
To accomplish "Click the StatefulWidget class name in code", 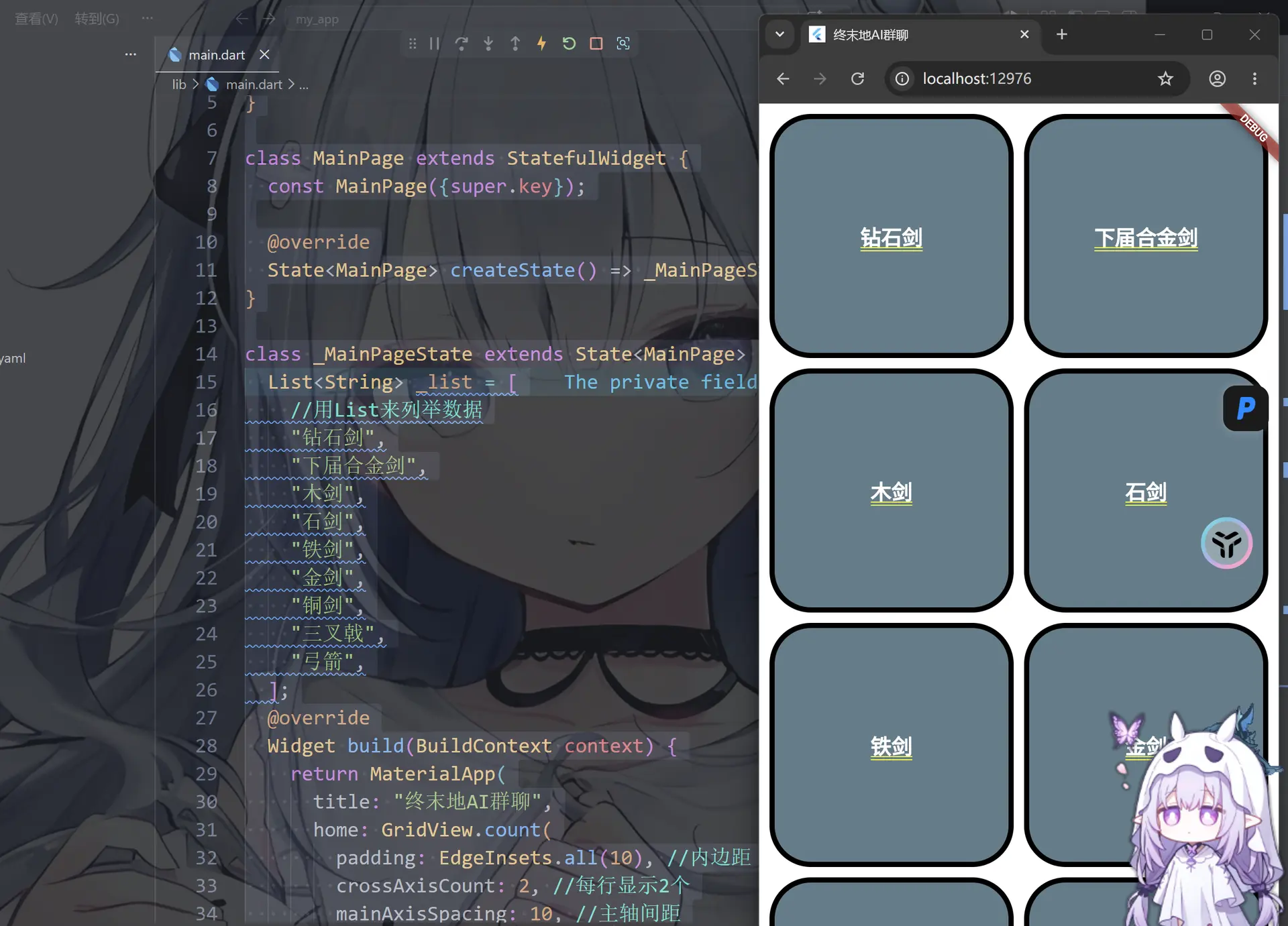I will click(586, 158).
